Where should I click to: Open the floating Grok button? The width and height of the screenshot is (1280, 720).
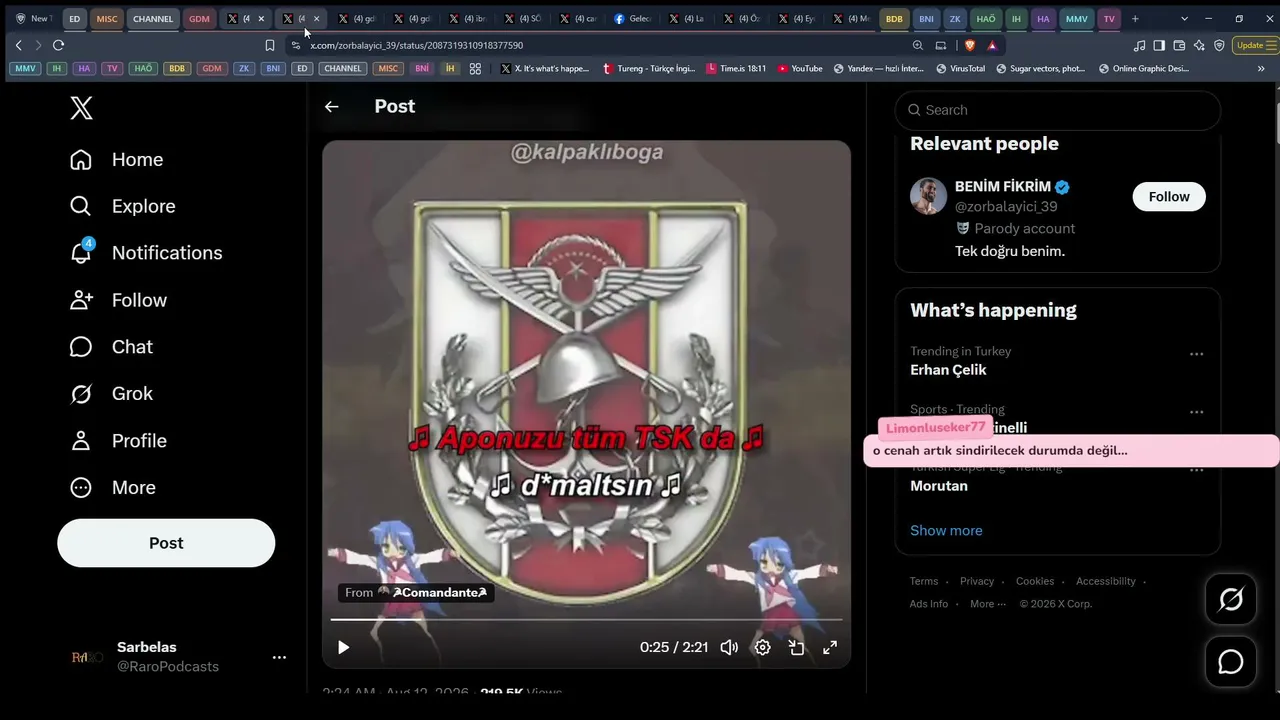click(1231, 599)
